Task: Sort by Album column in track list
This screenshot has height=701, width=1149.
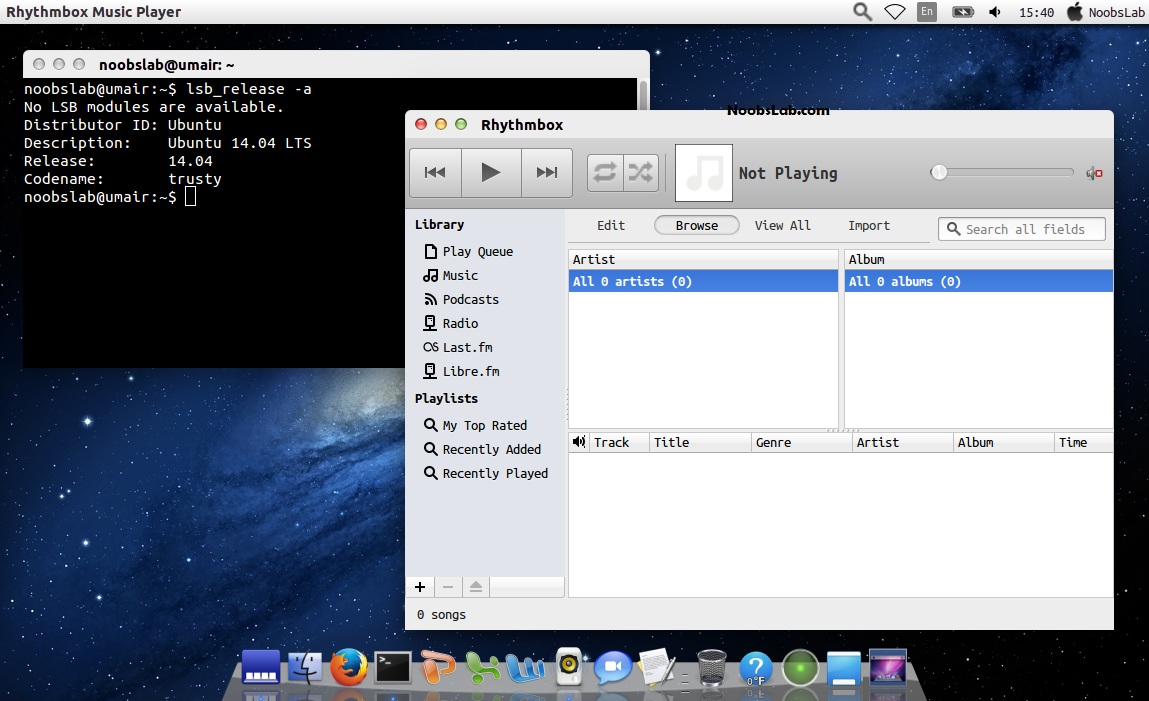Action: click(x=1004, y=442)
